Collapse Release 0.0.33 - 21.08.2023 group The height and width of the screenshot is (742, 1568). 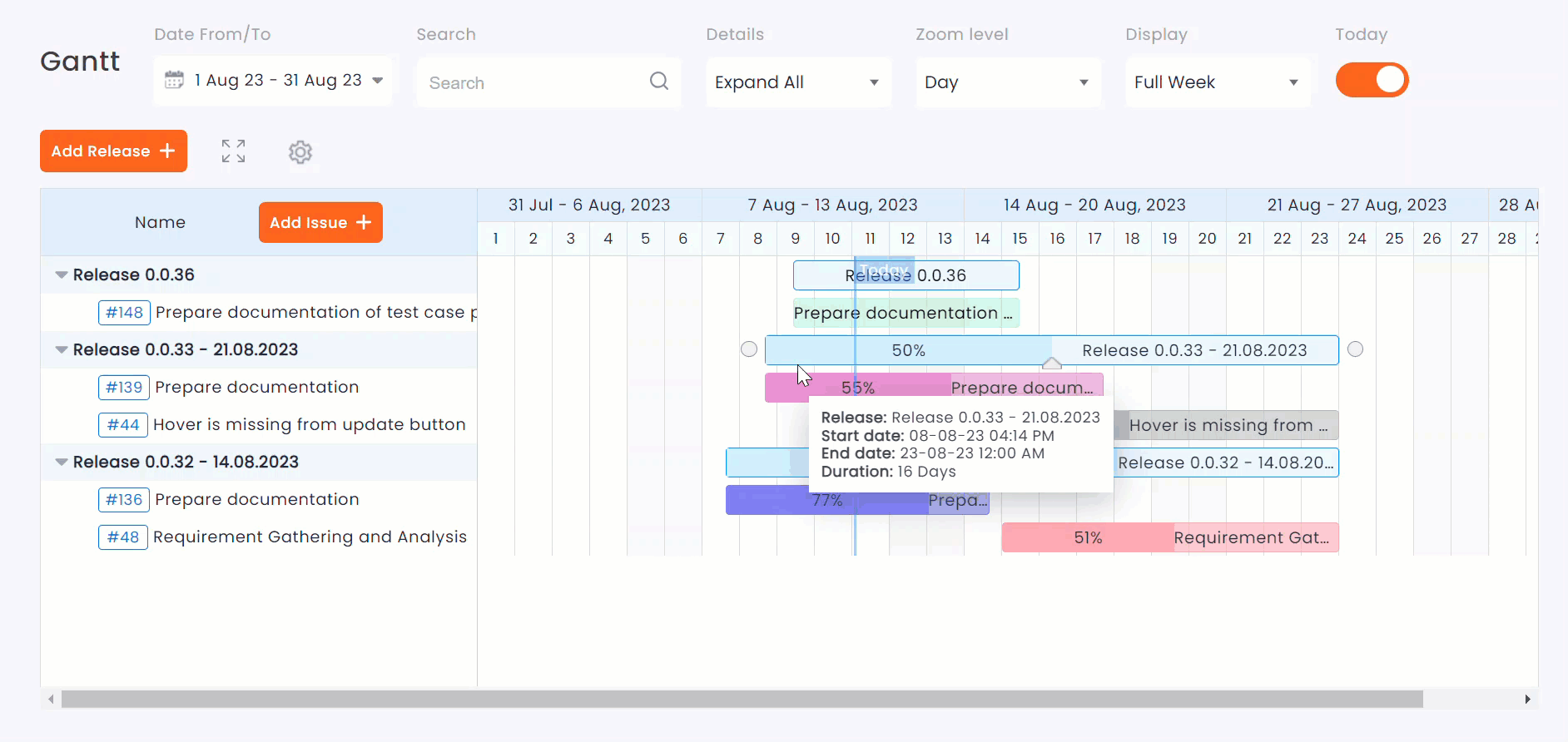tap(62, 350)
